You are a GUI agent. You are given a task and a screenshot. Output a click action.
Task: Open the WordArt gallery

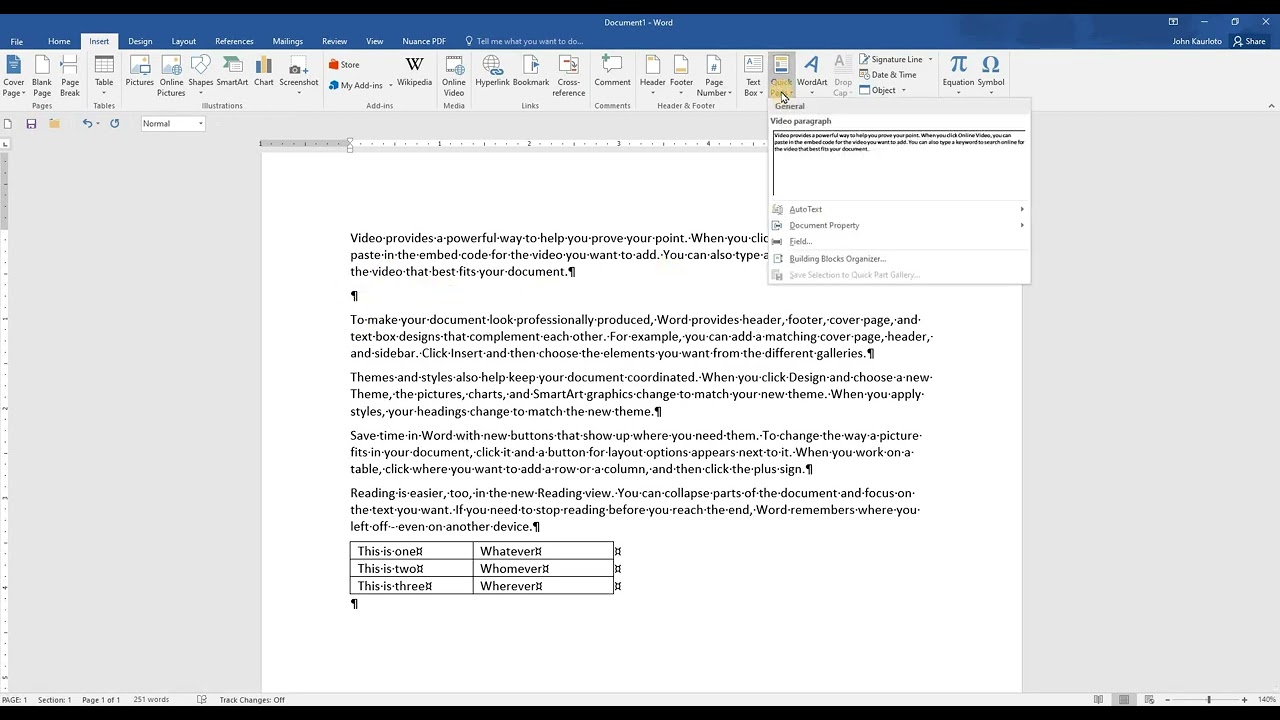pos(812,76)
